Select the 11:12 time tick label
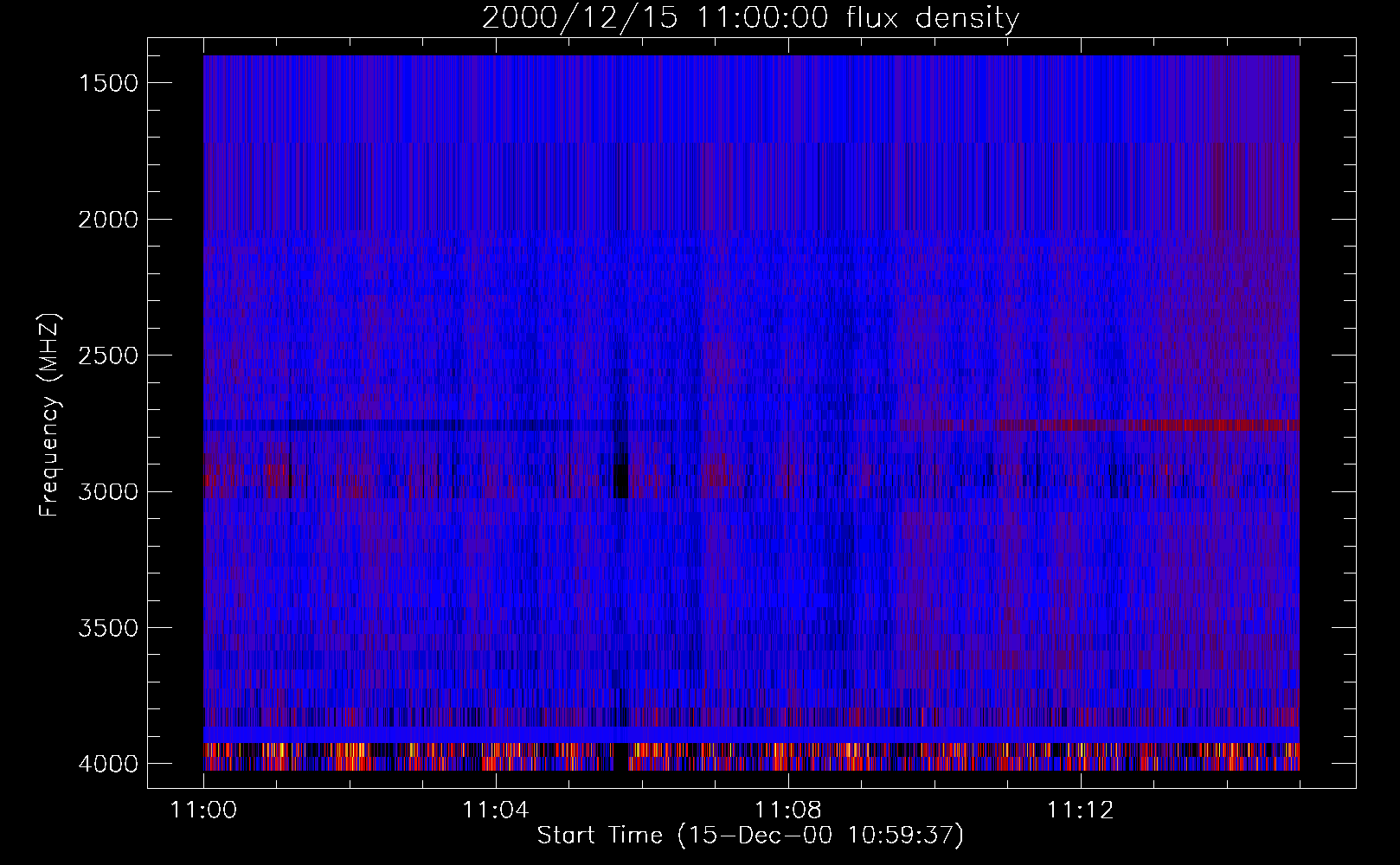 point(1081,811)
